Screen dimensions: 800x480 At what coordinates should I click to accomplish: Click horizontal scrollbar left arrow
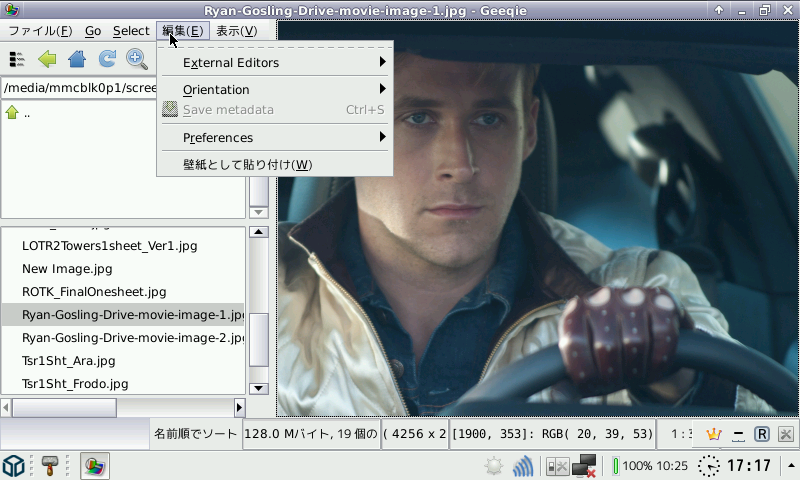[6, 408]
